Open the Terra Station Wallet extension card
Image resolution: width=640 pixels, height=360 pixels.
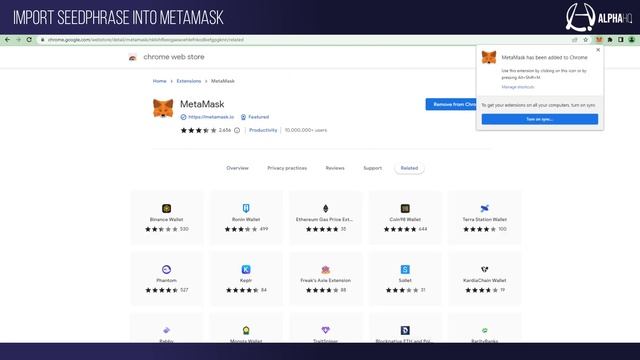click(484, 218)
